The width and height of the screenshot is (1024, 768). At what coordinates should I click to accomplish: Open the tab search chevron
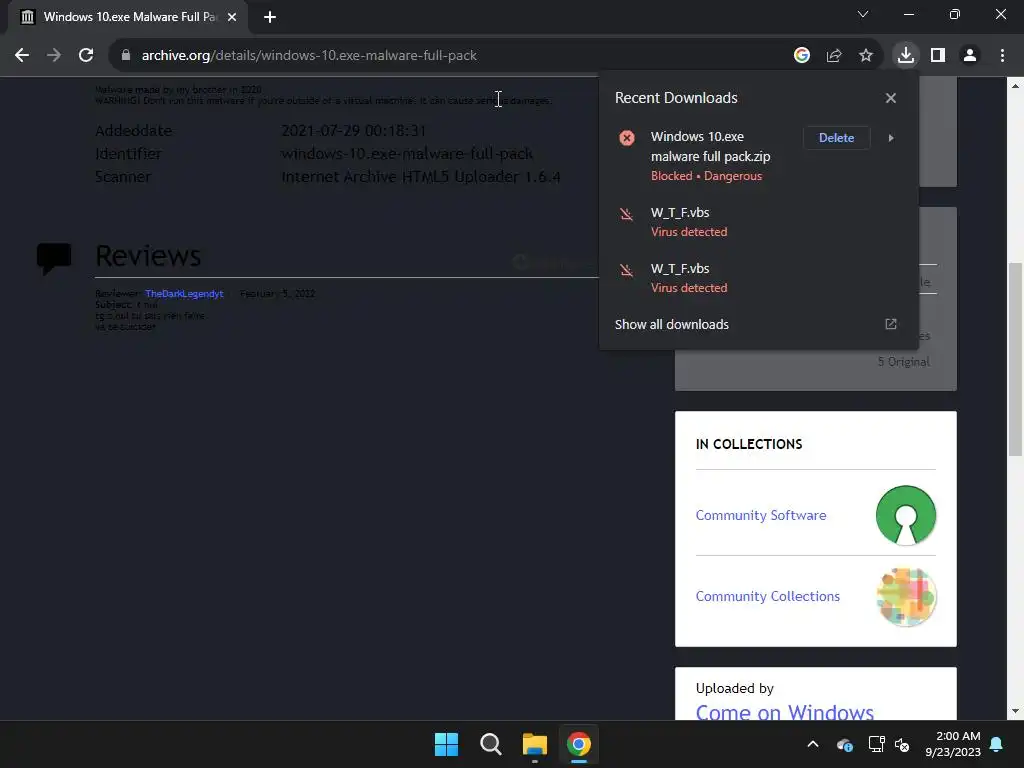pyautogui.click(x=863, y=14)
